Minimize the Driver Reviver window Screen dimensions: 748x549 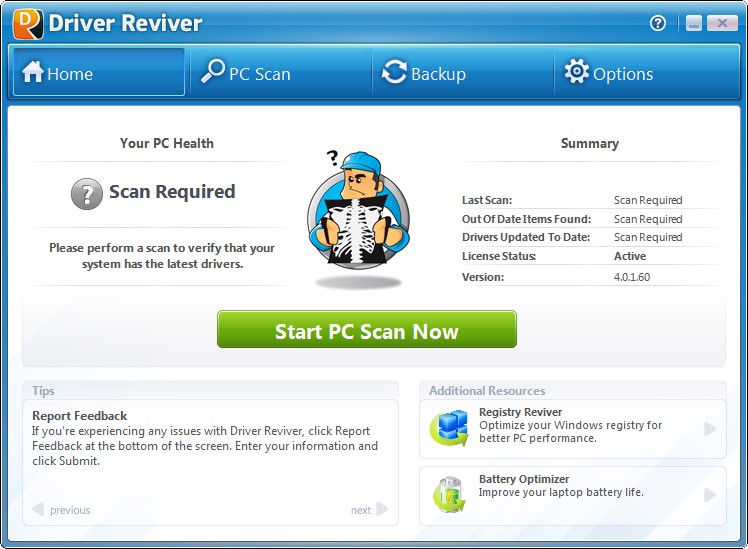(x=694, y=23)
